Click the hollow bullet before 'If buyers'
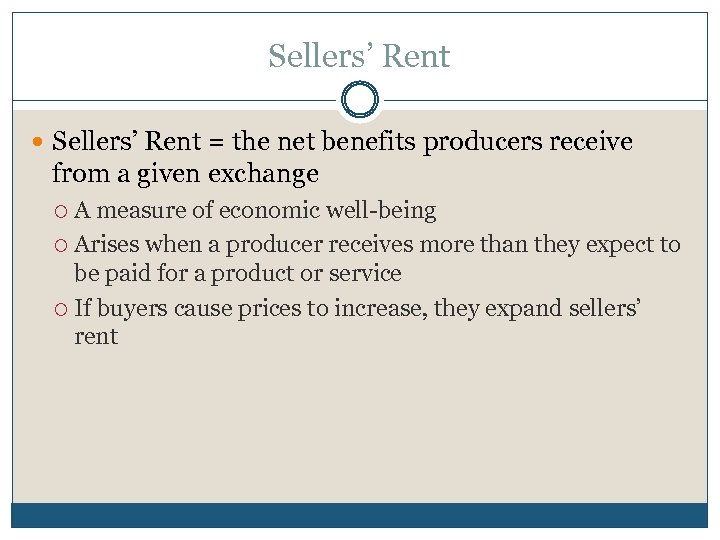The image size is (720, 540). coord(61,309)
